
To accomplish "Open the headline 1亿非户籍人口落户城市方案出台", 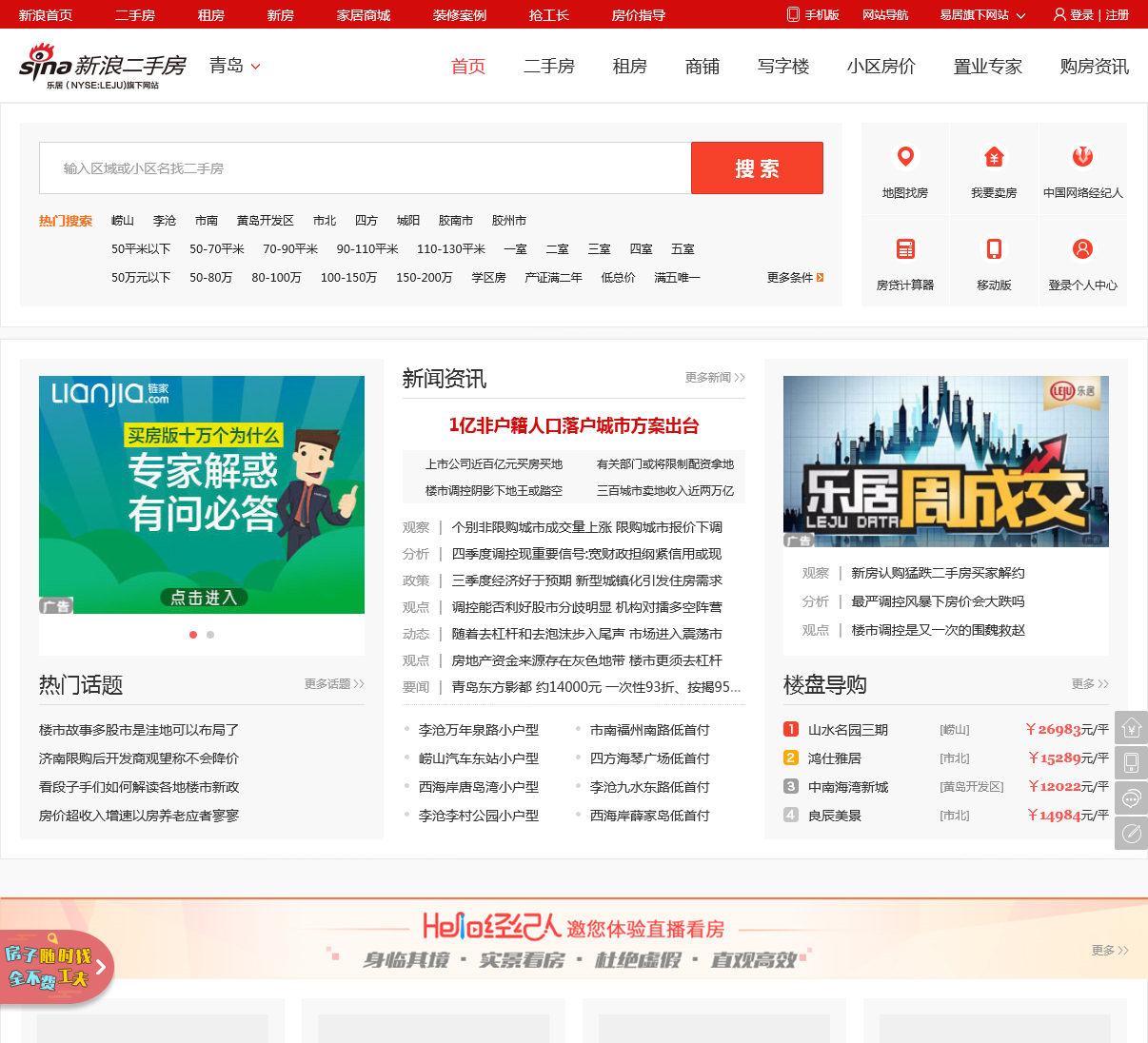I will (574, 425).
